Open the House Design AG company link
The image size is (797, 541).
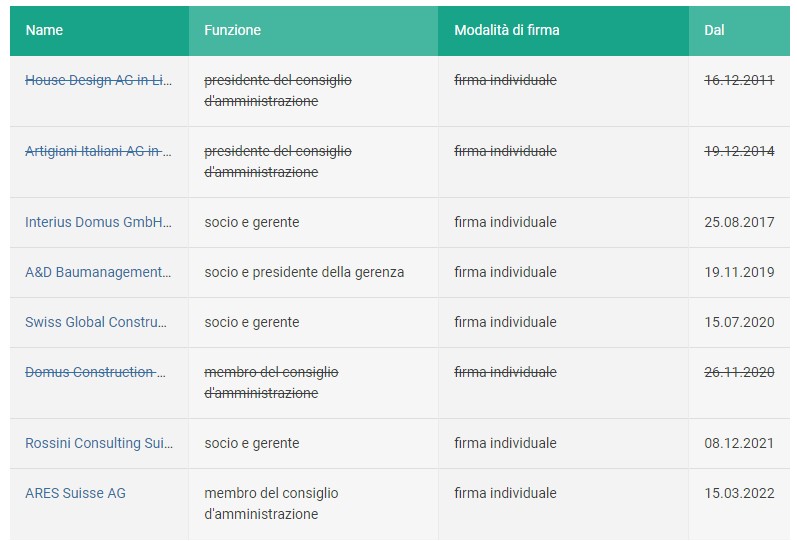tap(99, 80)
